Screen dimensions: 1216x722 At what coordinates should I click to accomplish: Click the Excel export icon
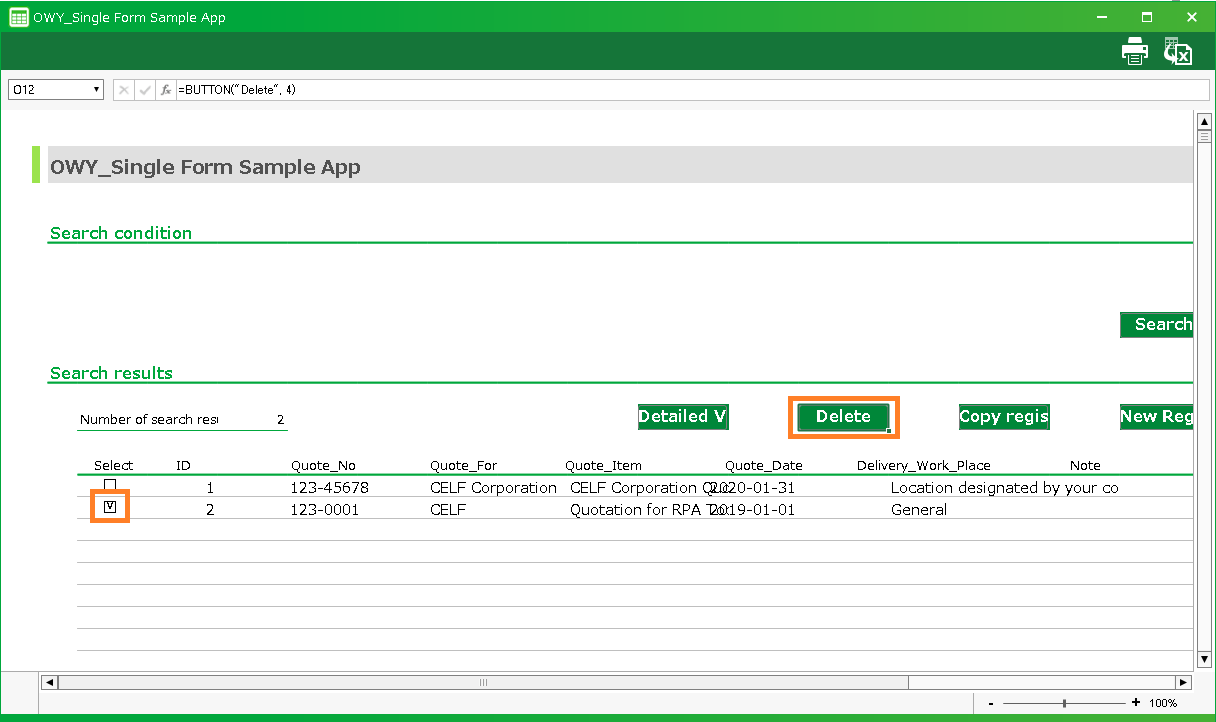click(1177, 51)
